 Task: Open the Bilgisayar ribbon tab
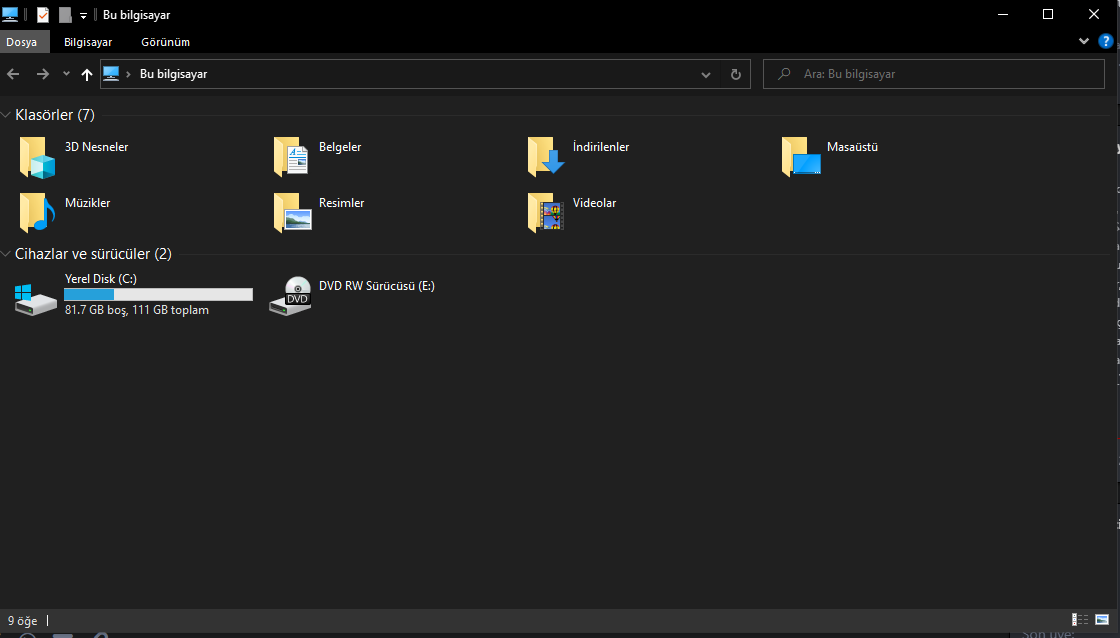[88, 42]
